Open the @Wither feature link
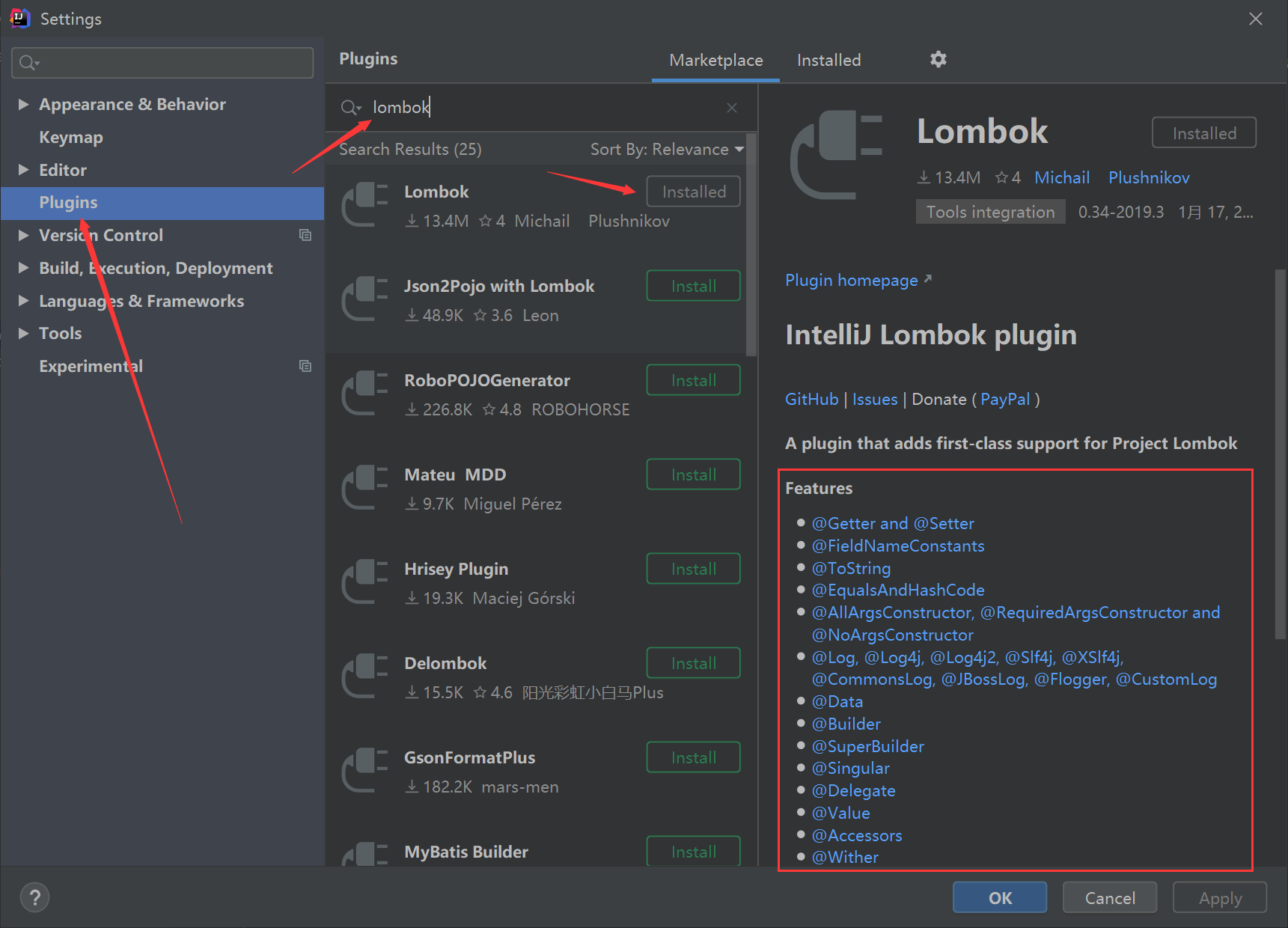 (845, 857)
